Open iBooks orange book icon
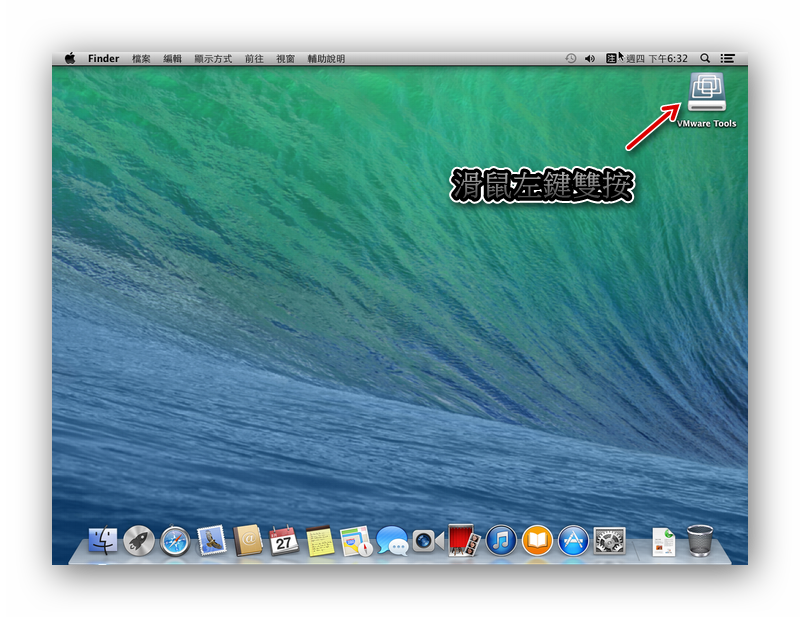The image size is (800, 617). tap(537, 540)
